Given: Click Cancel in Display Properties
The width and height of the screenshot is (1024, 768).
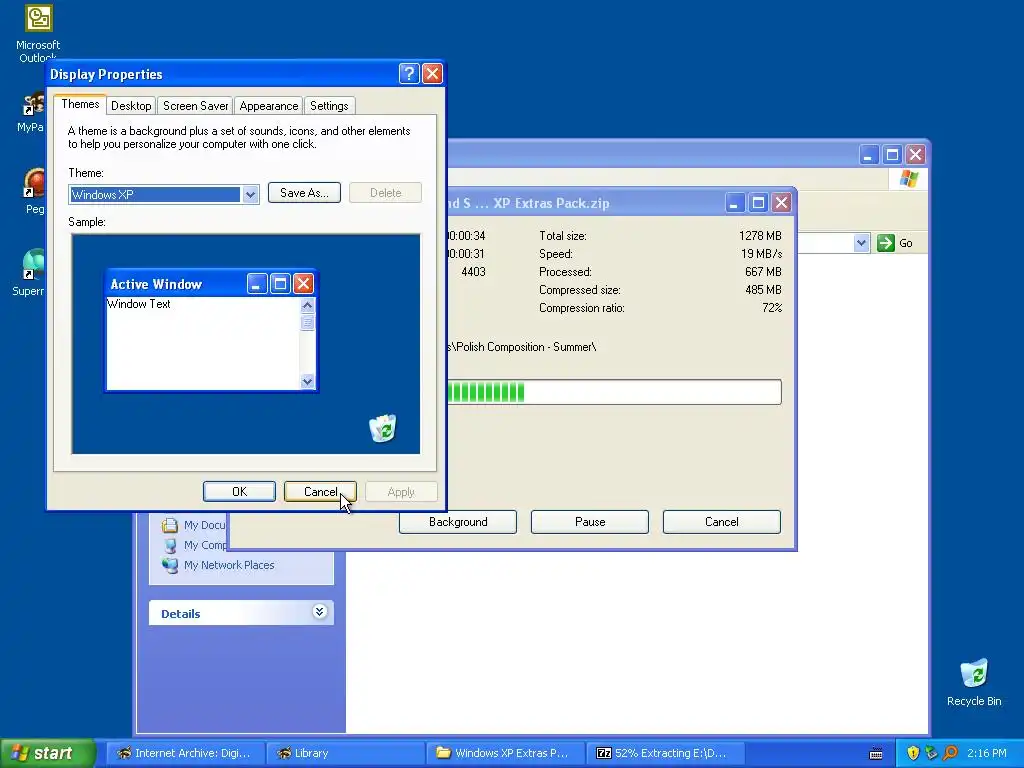Looking at the screenshot, I should point(321,492).
